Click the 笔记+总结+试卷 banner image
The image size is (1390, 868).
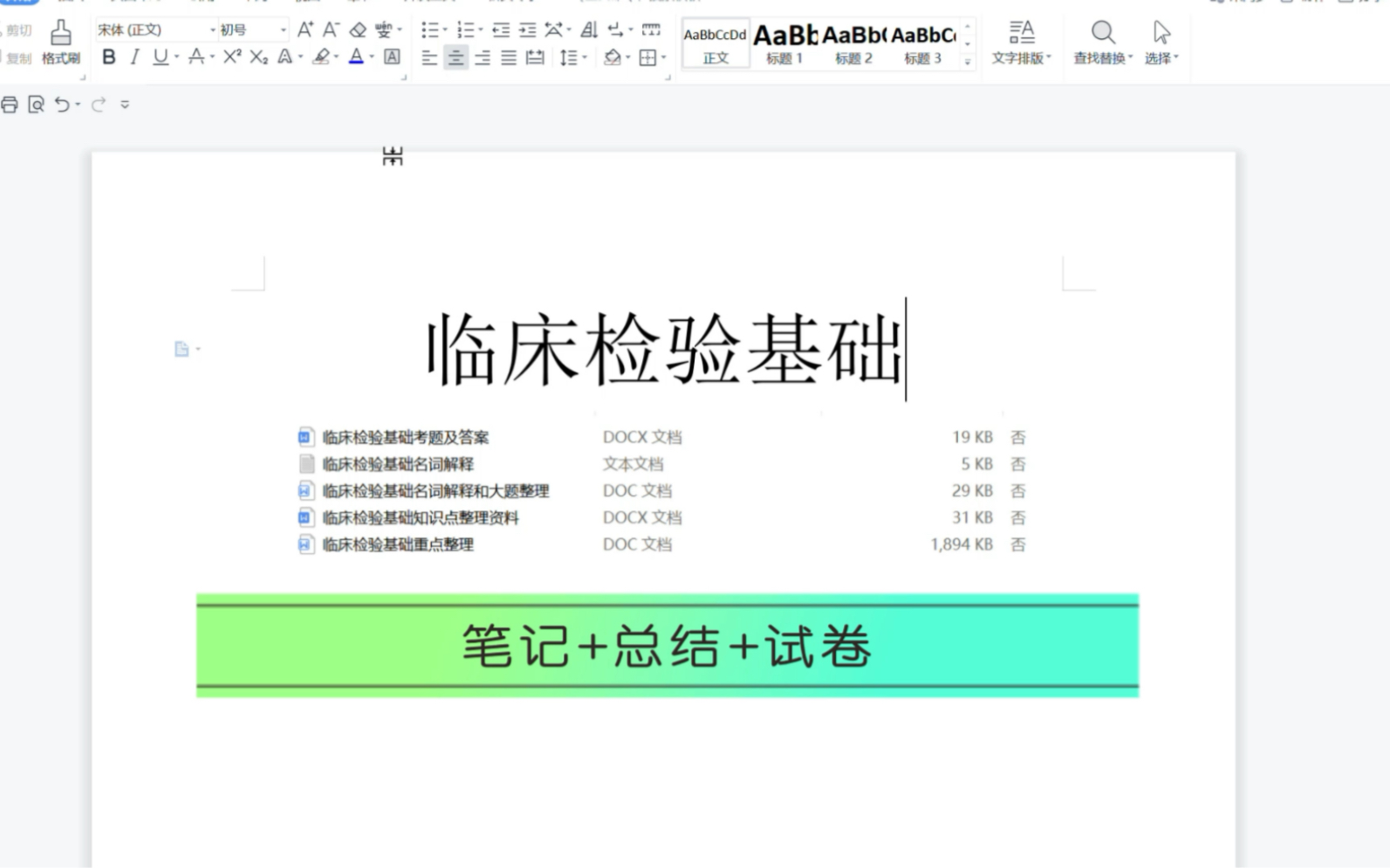coord(668,646)
